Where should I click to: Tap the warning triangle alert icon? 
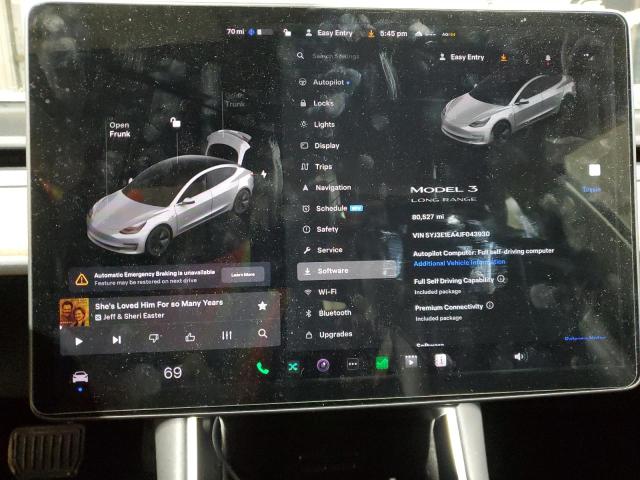click(x=82, y=280)
